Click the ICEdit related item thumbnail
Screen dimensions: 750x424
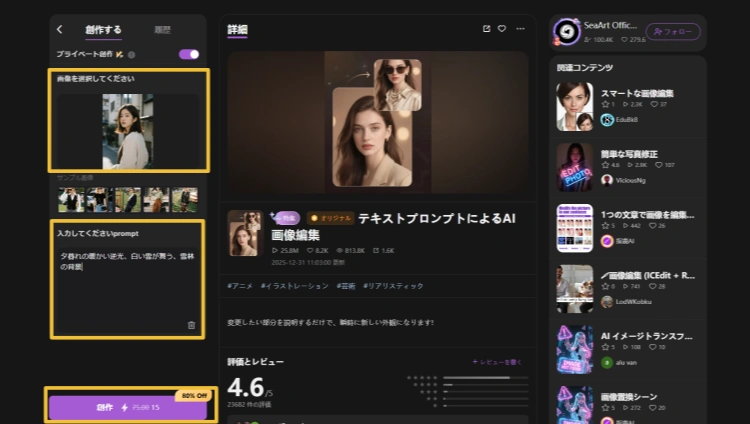tap(574, 289)
